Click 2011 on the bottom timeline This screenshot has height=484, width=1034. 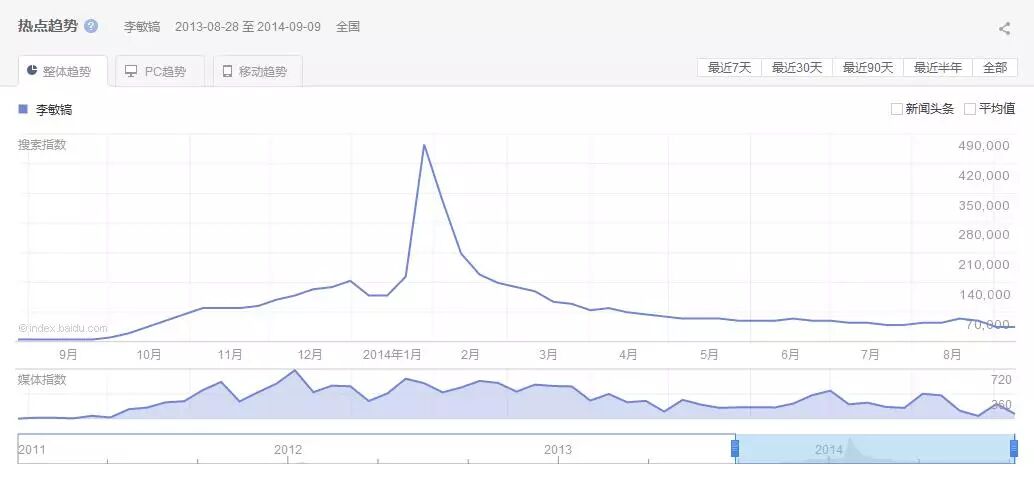tap(32, 450)
